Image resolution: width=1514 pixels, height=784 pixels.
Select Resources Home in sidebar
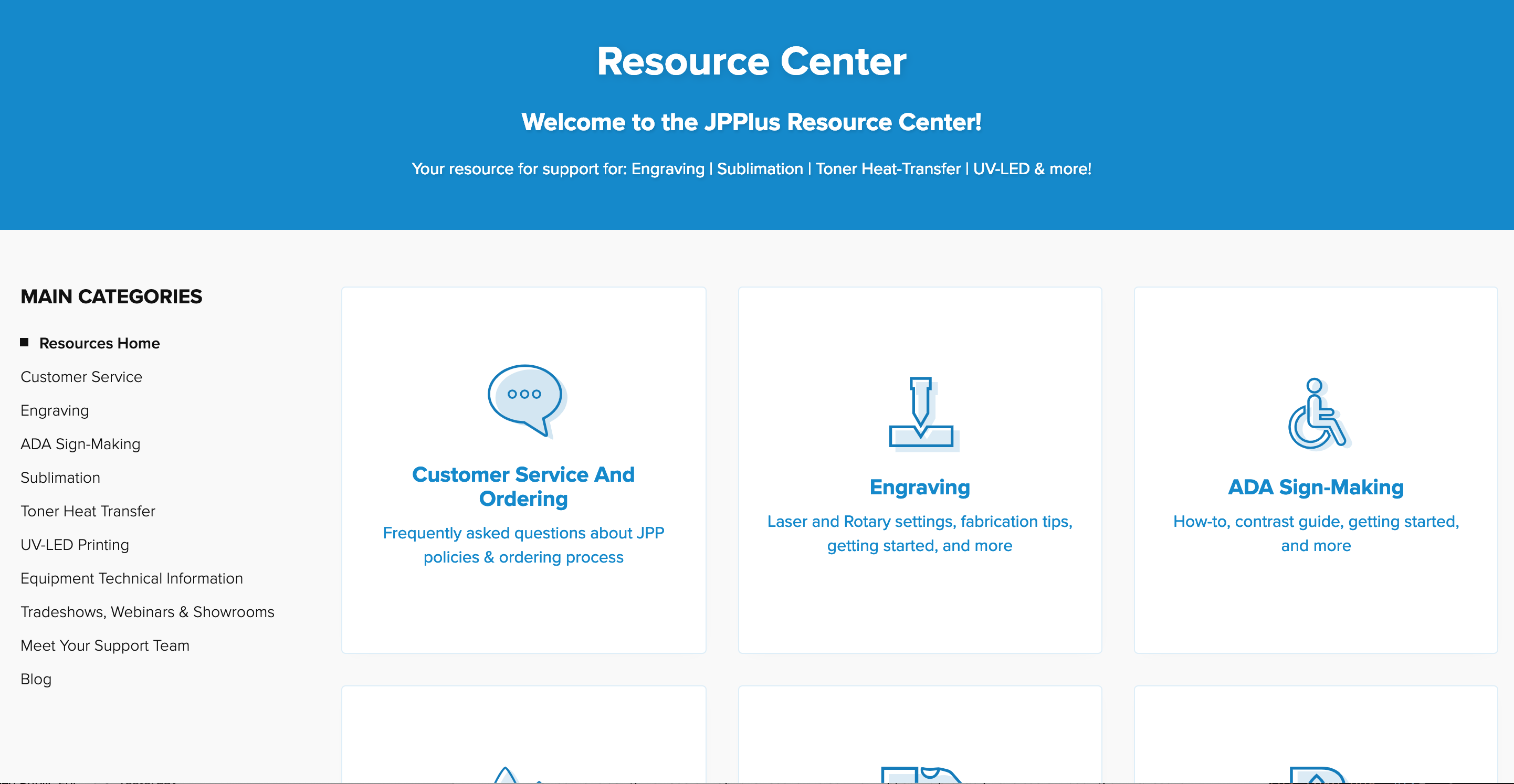click(99, 343)
